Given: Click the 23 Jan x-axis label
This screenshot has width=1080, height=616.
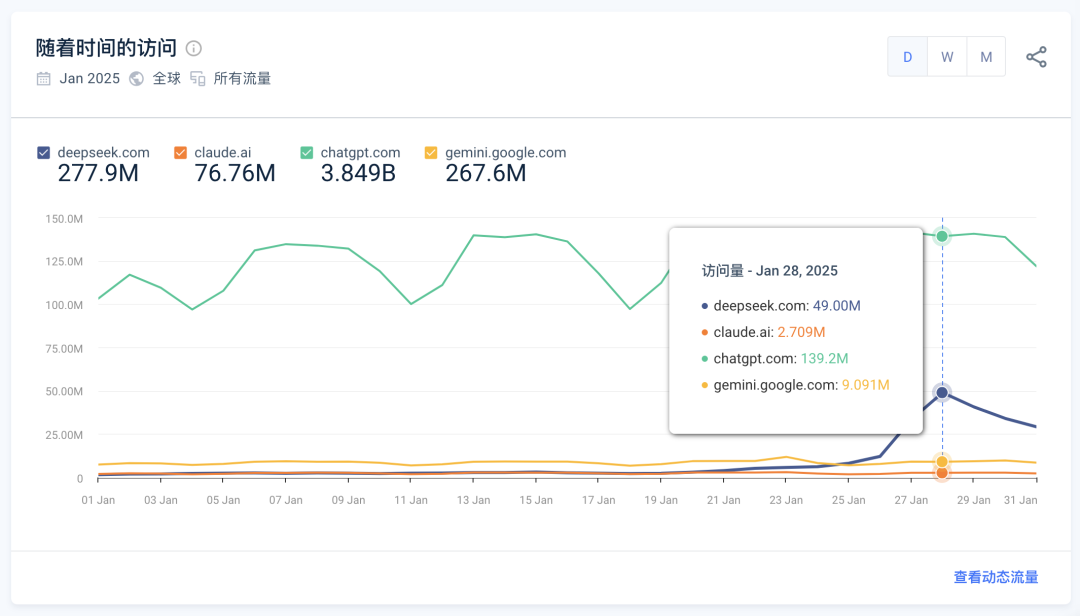Looking at the screenshot, I should (786, 500).
